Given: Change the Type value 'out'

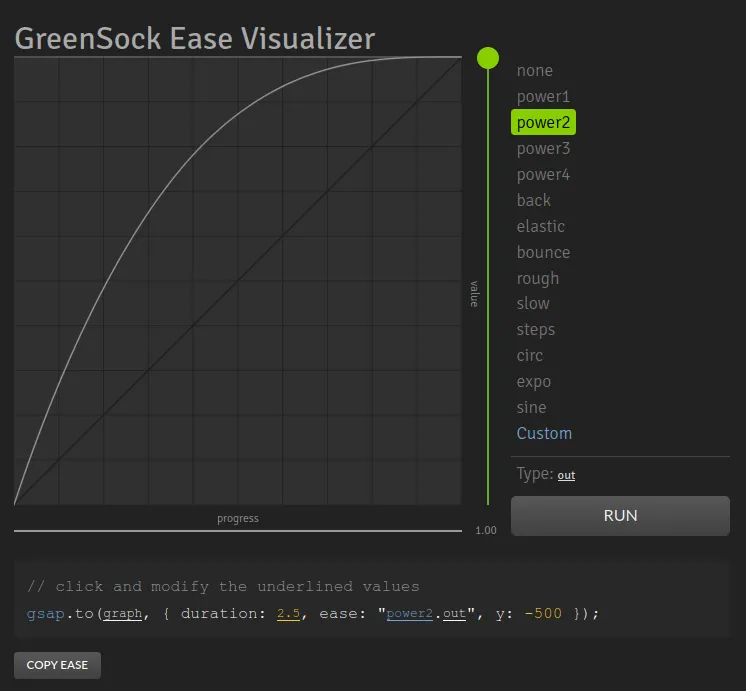Looking at the screenshot, I should coord(566,475).
